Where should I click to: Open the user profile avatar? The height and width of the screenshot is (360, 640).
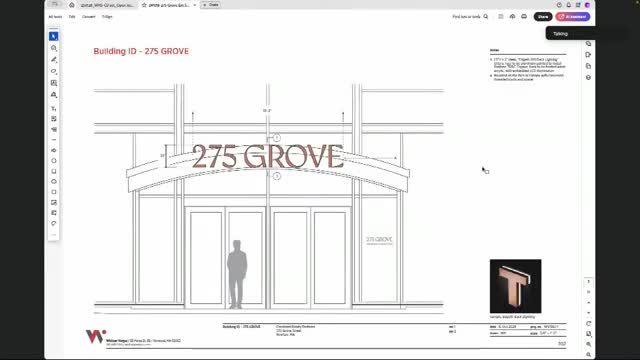click(x=587, y=5)
